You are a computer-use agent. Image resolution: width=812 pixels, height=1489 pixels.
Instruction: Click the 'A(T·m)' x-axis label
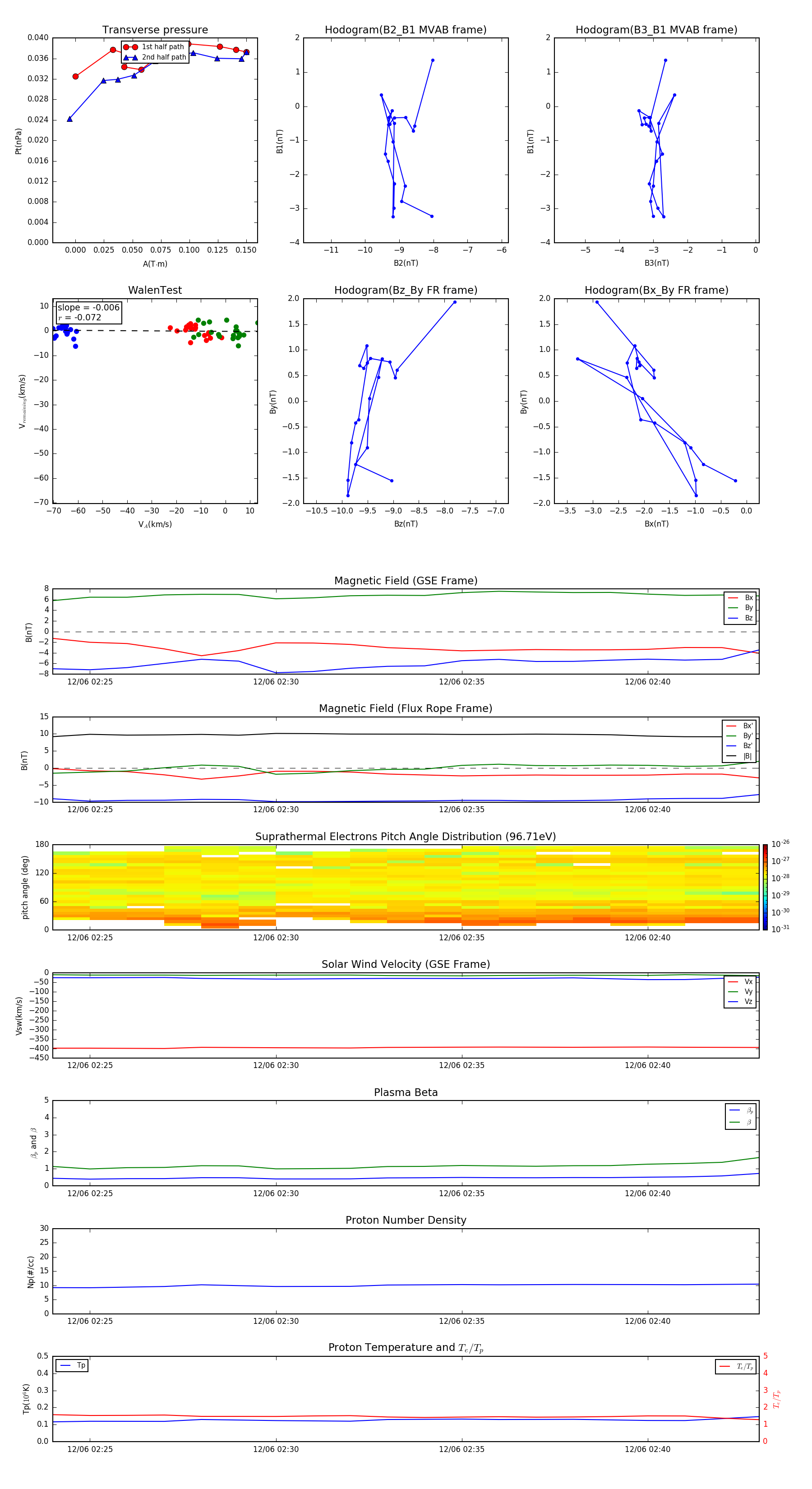coord(155,264)
